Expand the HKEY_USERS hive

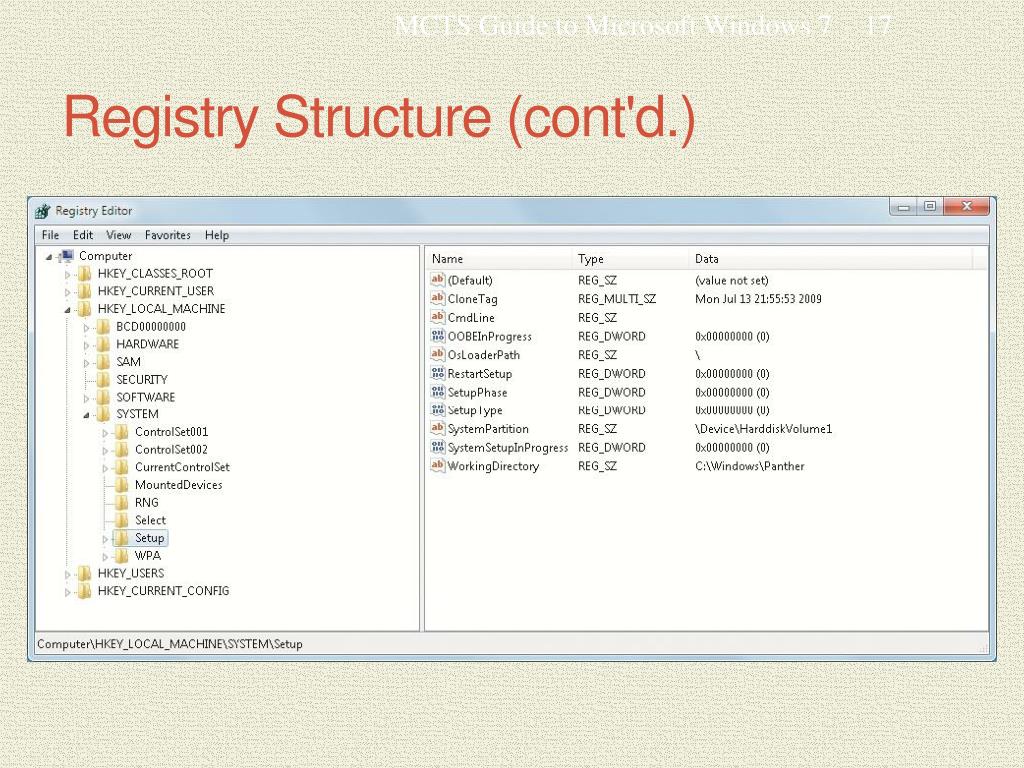click(67, 574)
